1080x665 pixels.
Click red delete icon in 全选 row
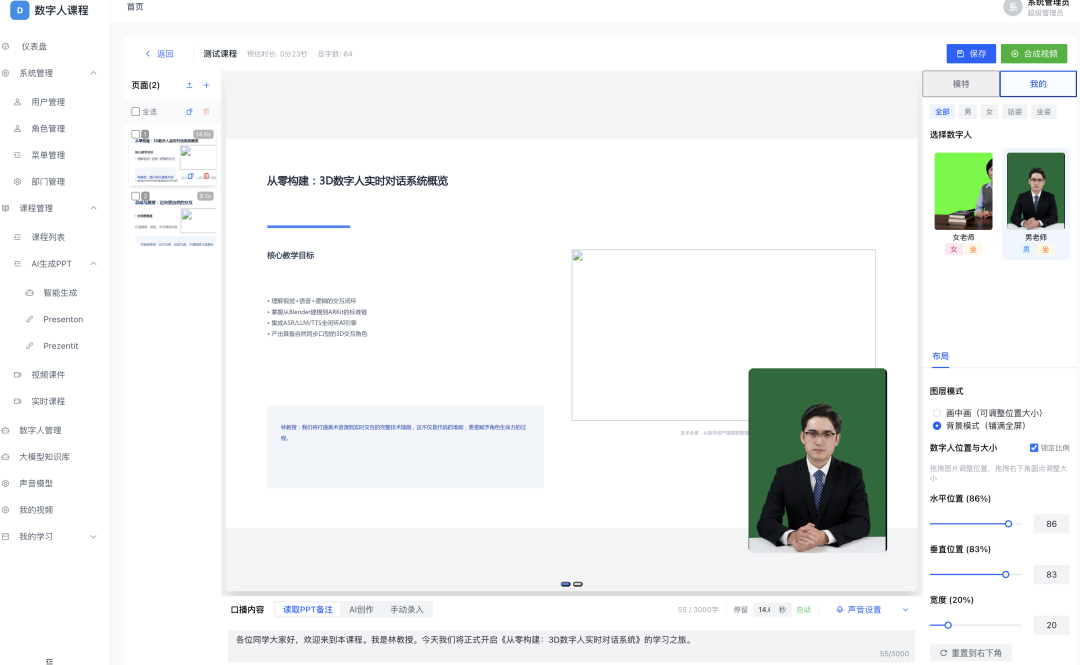tap(206, 112)
